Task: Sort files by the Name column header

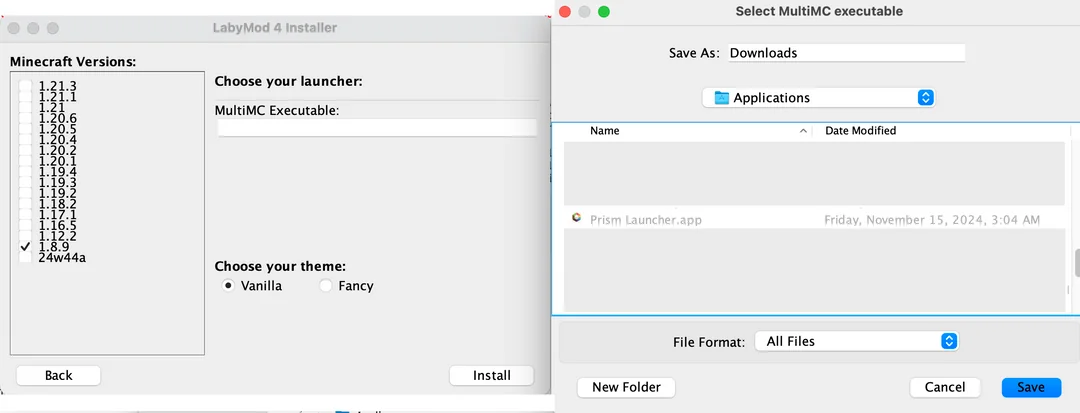Action: (605, 131)
